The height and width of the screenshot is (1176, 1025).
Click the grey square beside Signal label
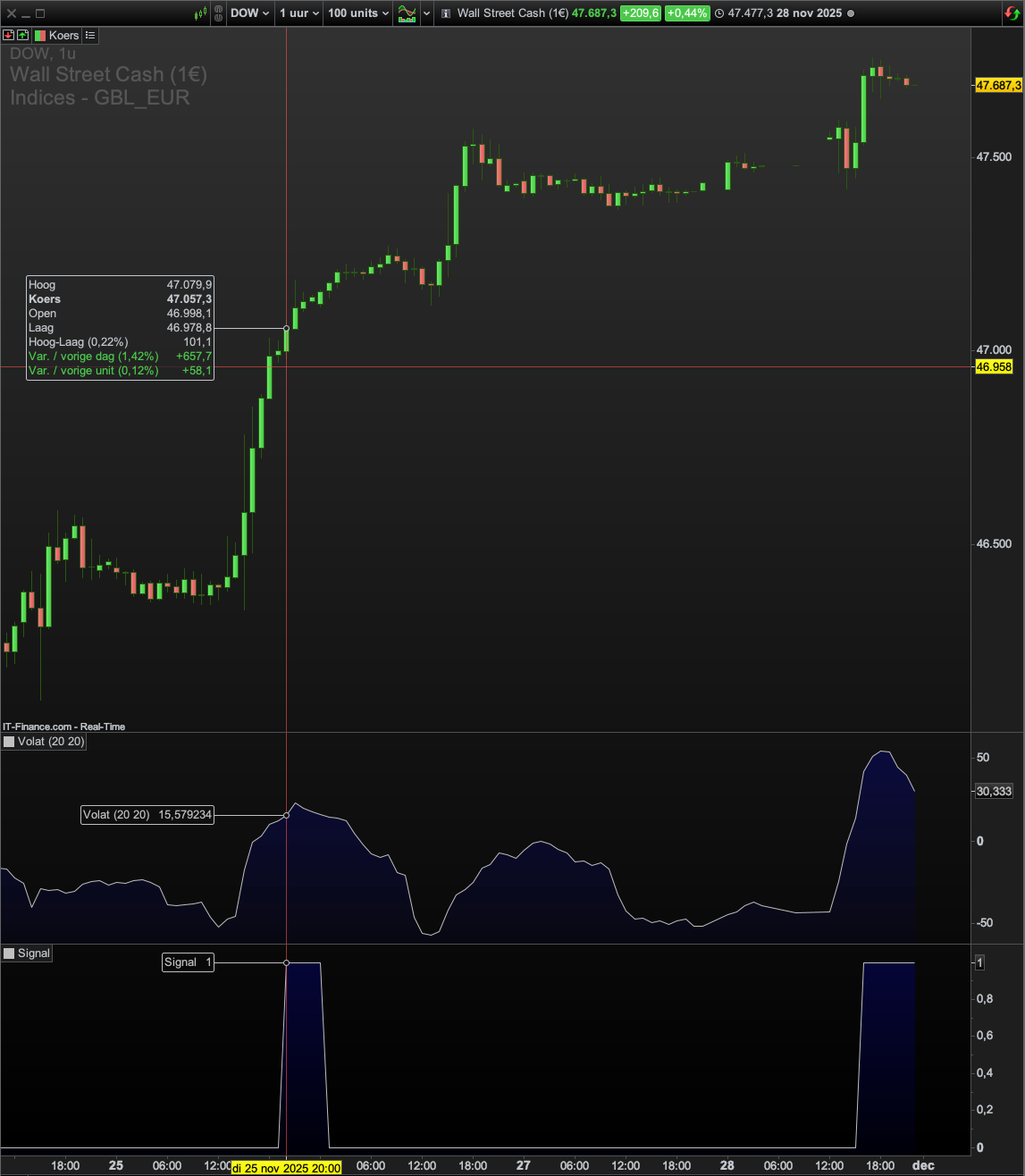pyautogui.click(x=9, y=953)
